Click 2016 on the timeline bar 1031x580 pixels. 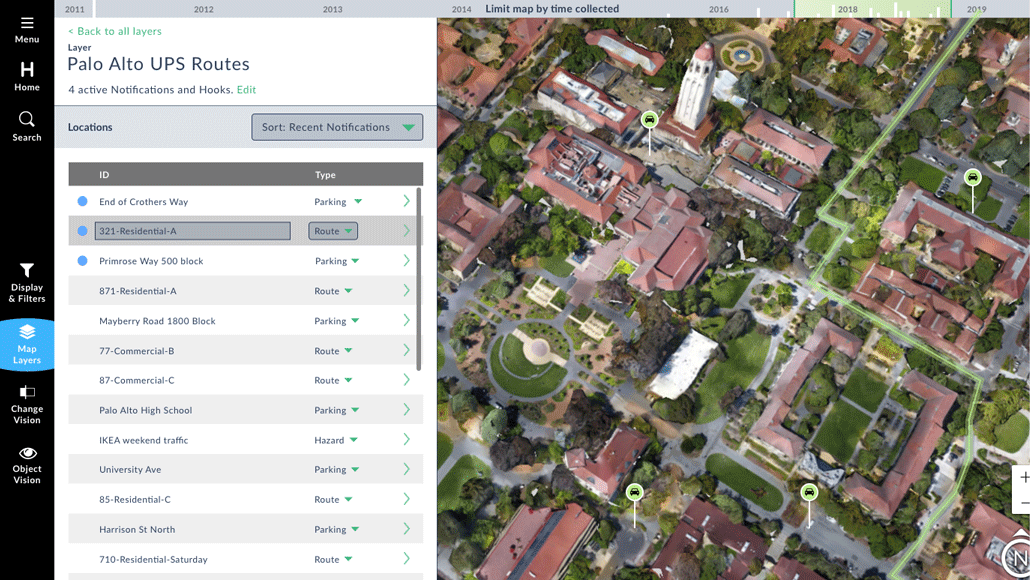(718, 9)
